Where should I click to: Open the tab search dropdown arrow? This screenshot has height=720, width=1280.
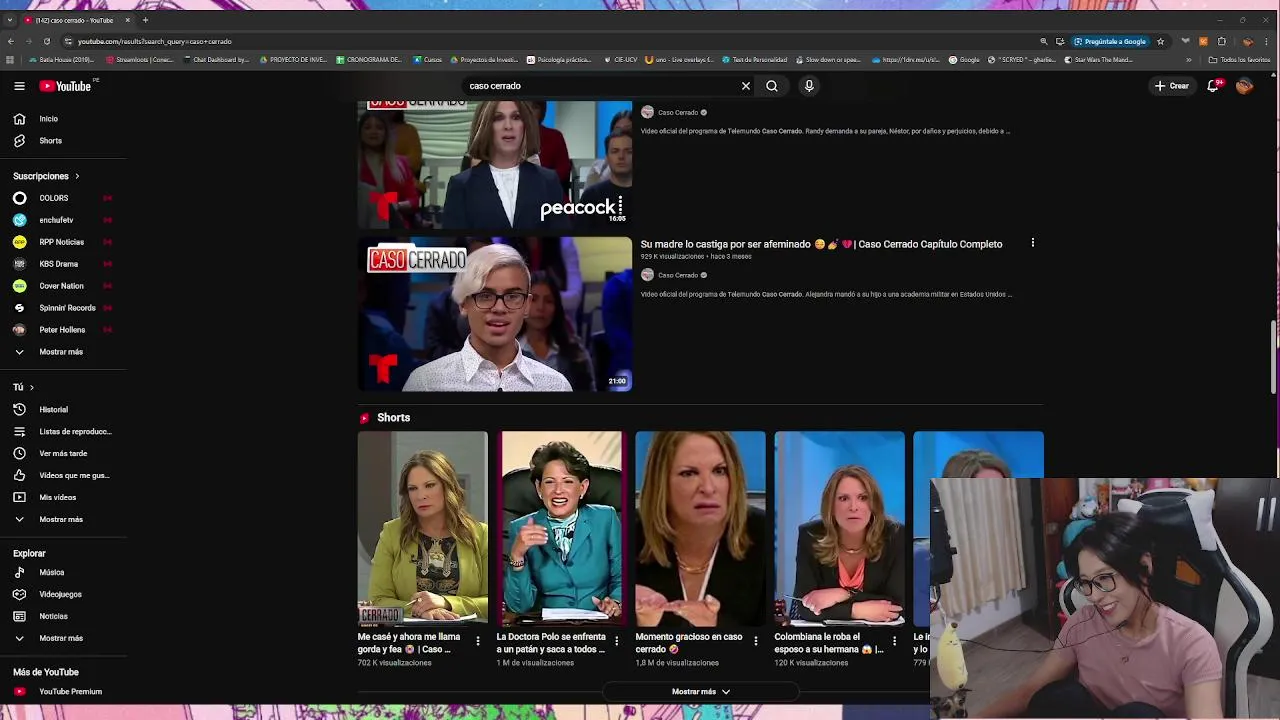(x=10, y=20)
